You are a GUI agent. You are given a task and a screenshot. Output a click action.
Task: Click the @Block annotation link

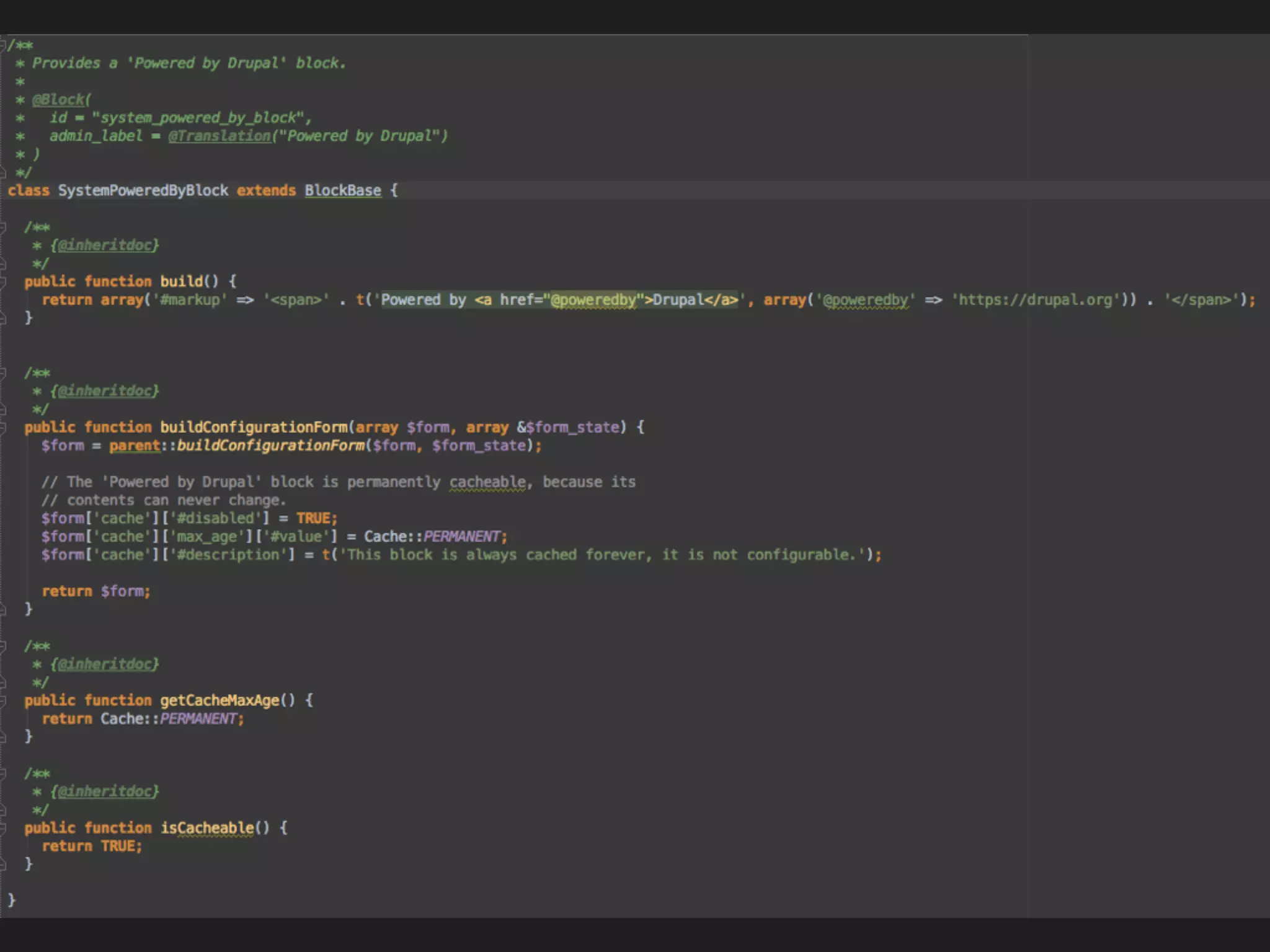[60, 100]
